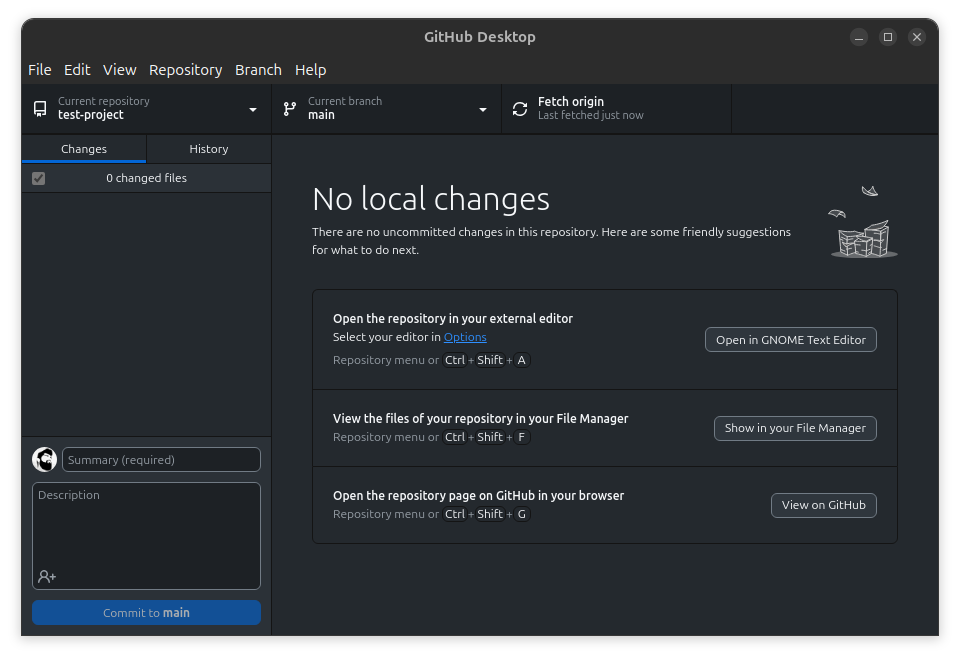Click the add co-authors icon in Description

point(47,576)
